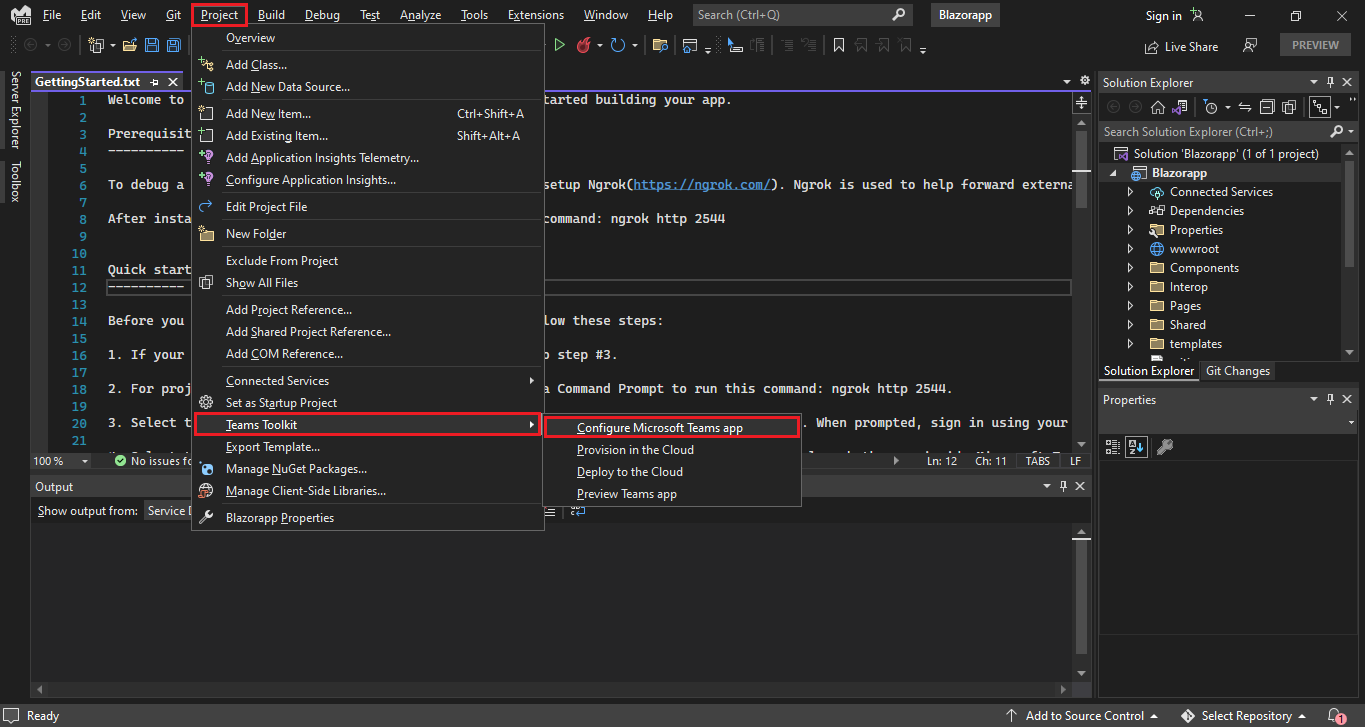Open the Debug menu
This screenshot has width=1365, height=727.
point(322,15)
